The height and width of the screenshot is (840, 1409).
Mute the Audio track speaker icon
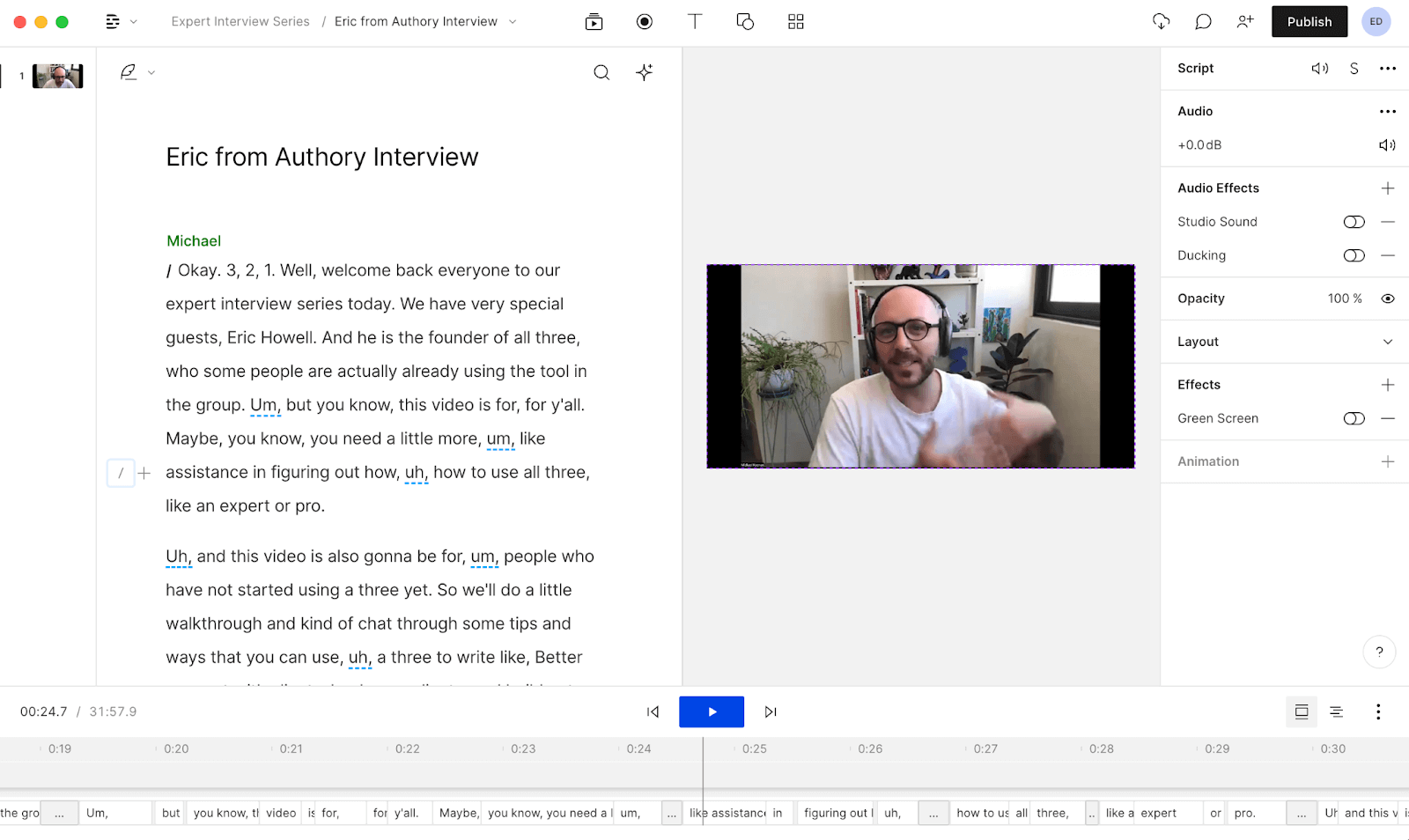[x=1387, y=144]
